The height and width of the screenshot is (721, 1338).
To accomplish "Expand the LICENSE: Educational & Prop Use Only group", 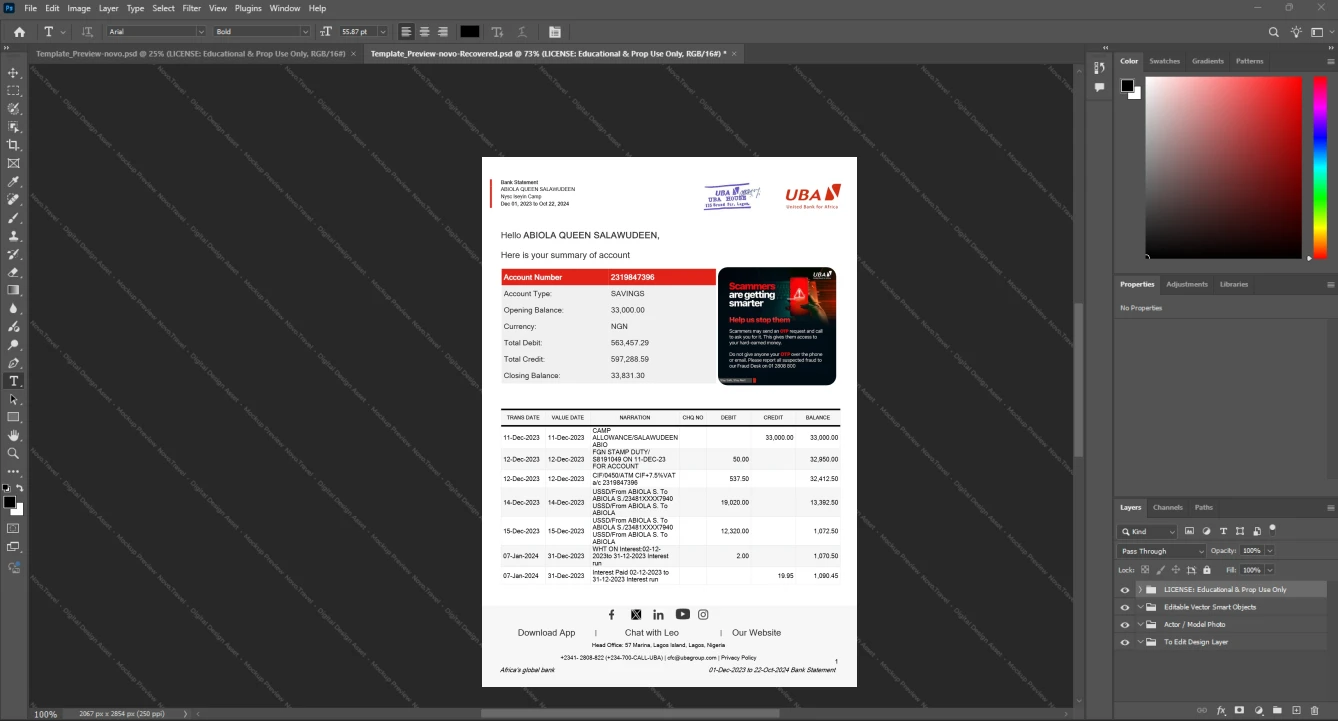I will click(x=1140, y=590).
